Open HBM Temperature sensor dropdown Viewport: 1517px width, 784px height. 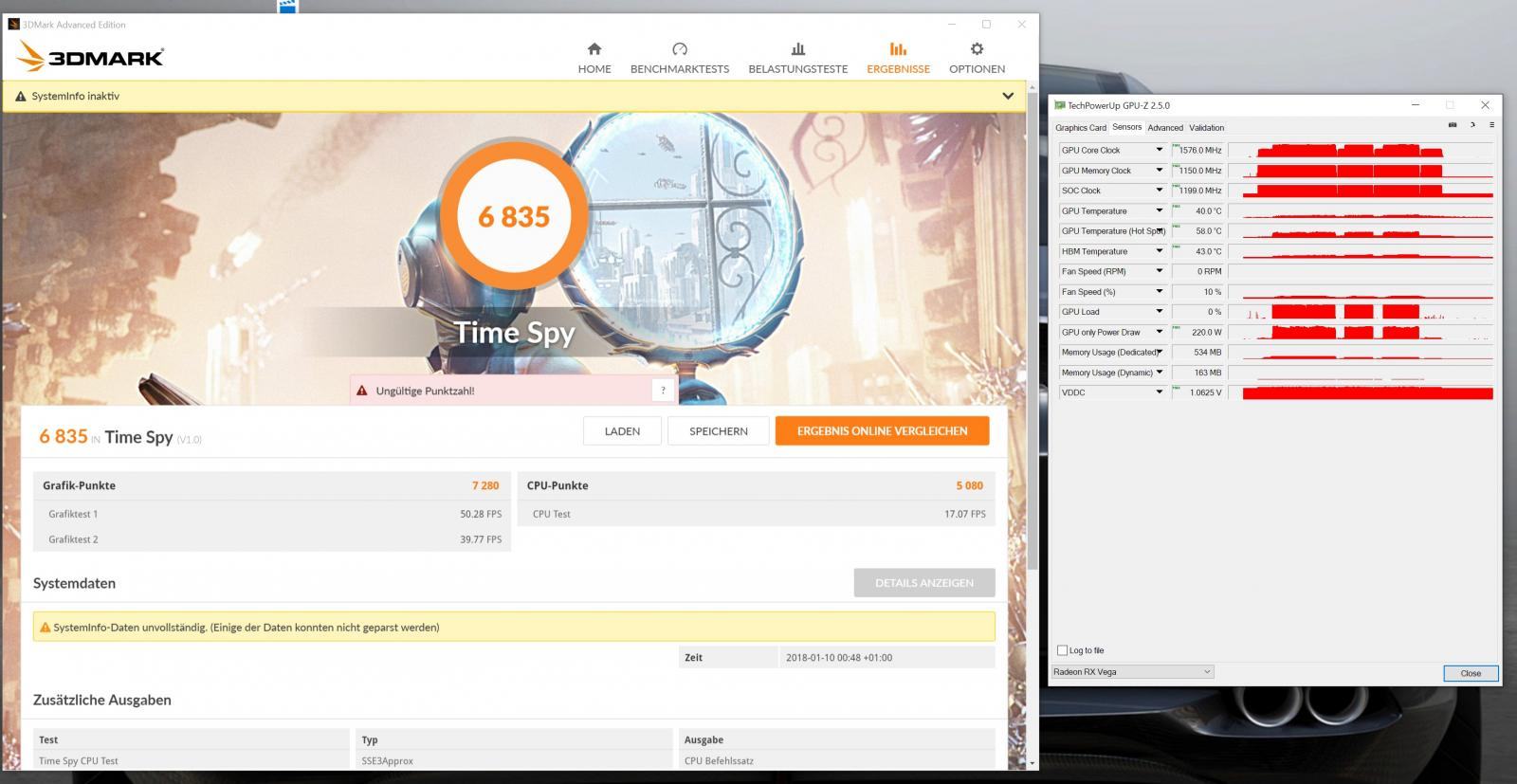click(x=1159, y=251)
